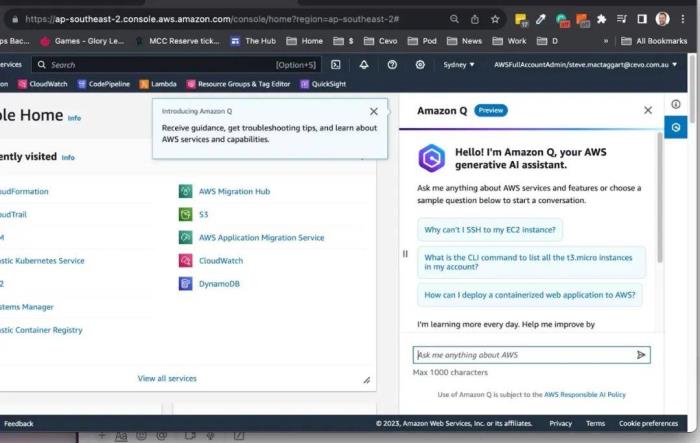Dismiss the Introducing Amazon Q popup
The height and width of the screenshot is (443, 700).
click(374, 111)
